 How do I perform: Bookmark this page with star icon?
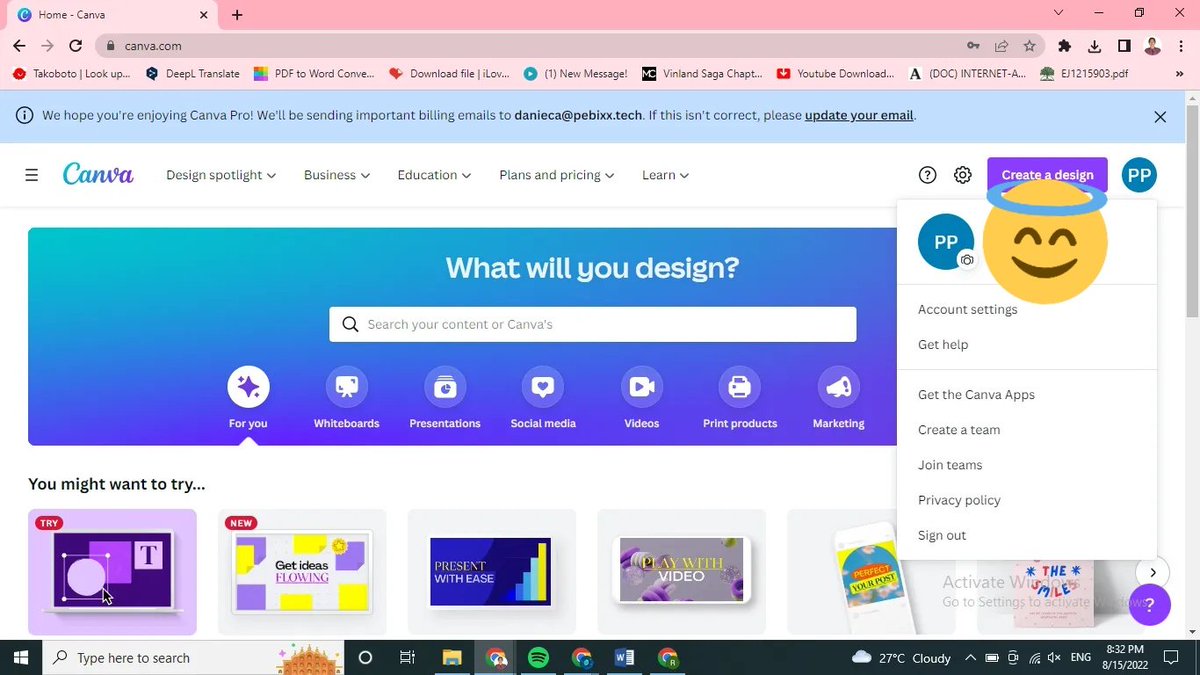tap(1029, 46)
